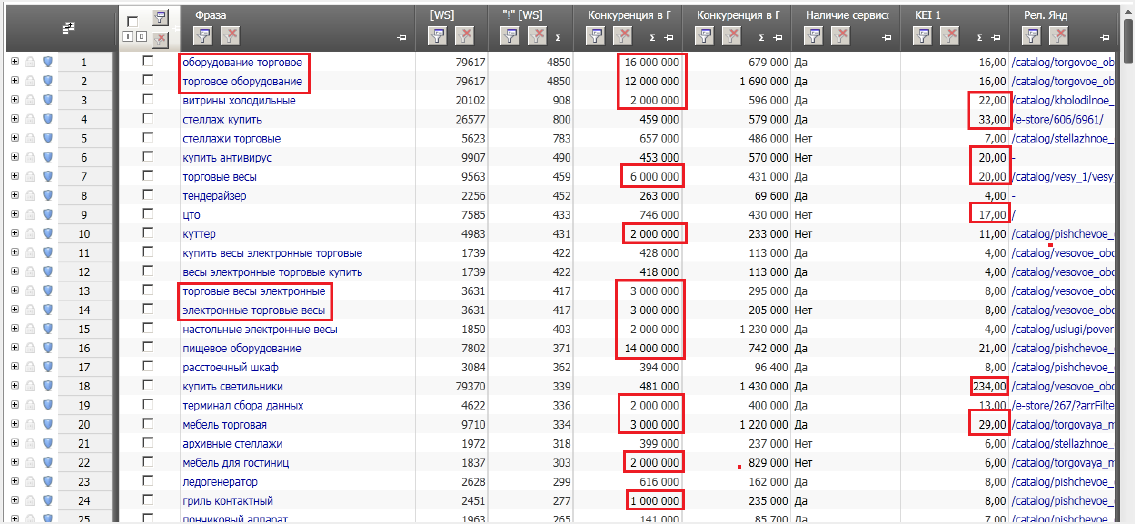Open filter for the [WS] column
The image size is (1135, 524).
point(438,35)
